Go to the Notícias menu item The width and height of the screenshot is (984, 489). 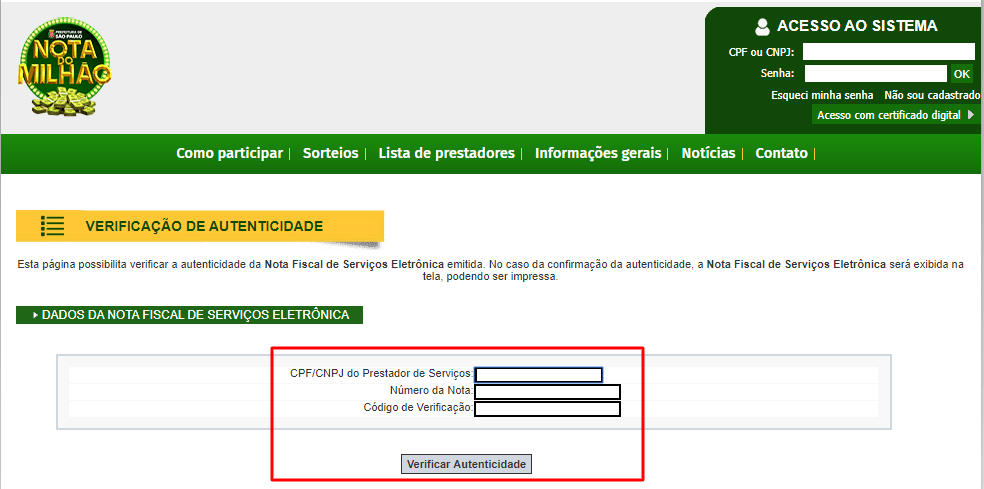coord(709,153)
